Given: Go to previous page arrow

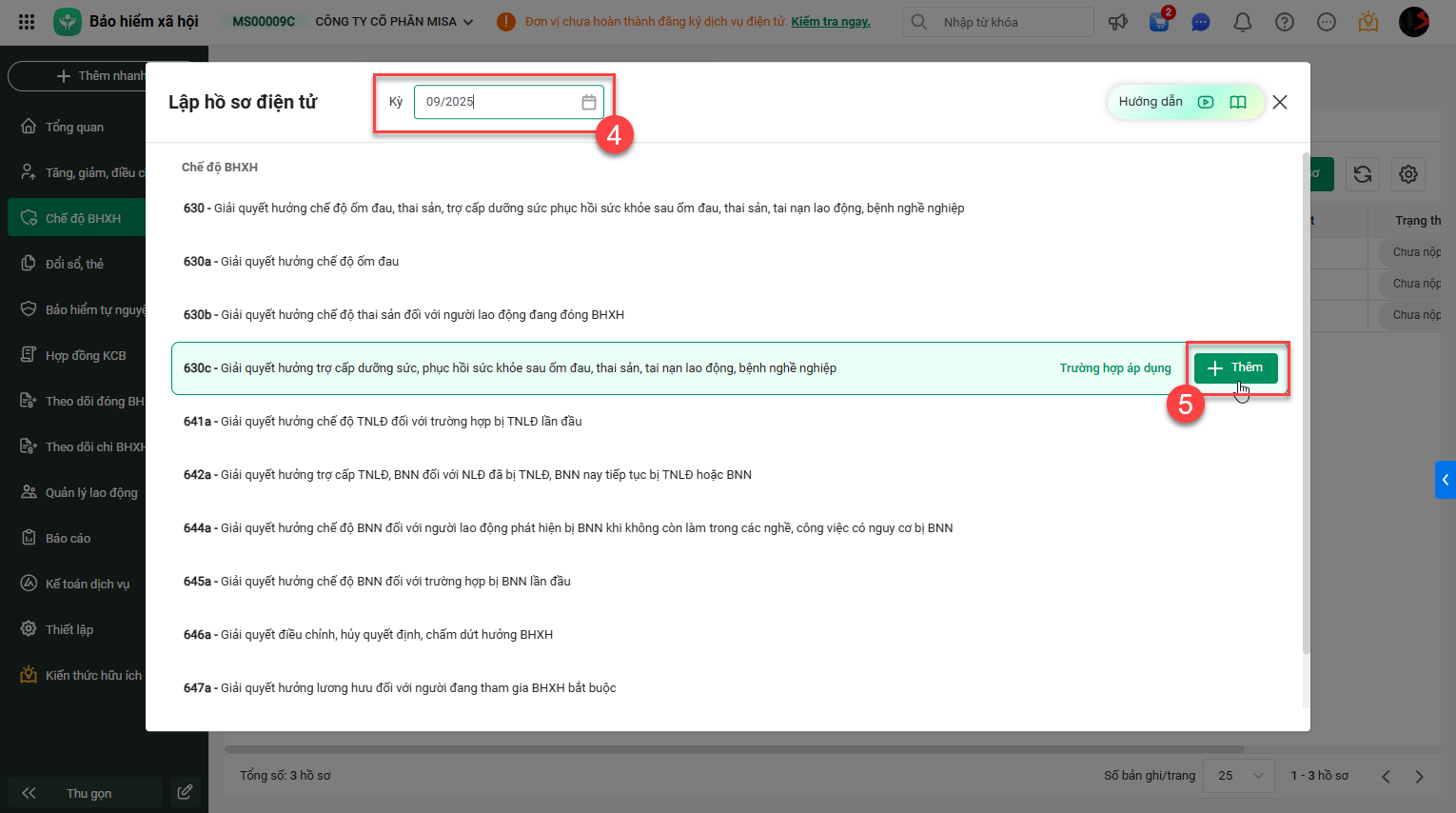Looking at the screenshot, I should [x=1386, y=776].
